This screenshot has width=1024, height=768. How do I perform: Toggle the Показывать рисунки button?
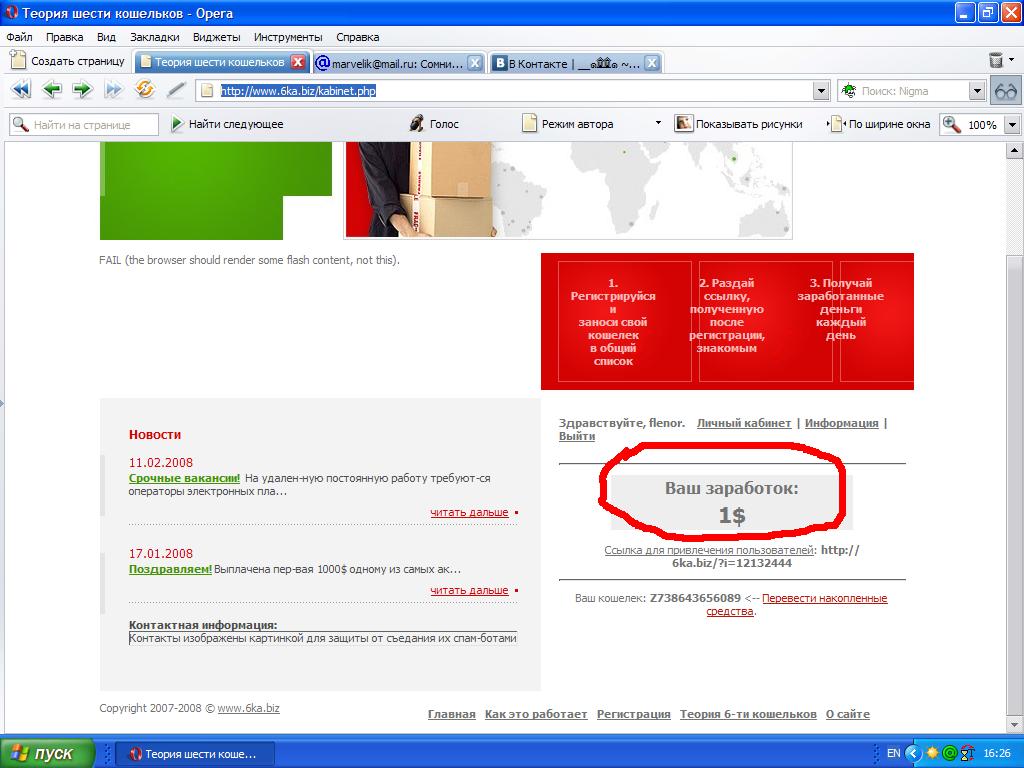point(739,124)
